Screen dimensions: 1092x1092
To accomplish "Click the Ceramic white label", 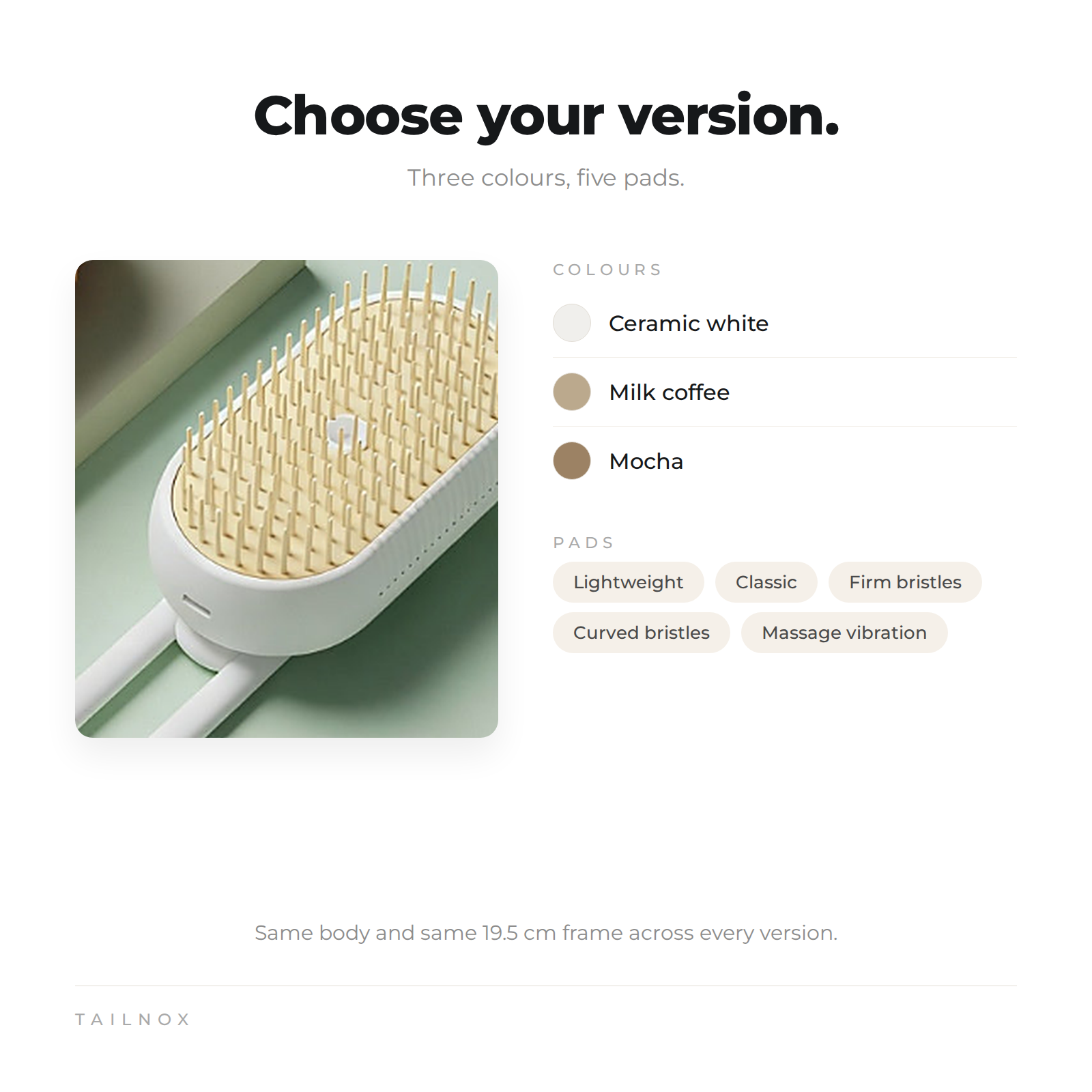I will 689,324.
